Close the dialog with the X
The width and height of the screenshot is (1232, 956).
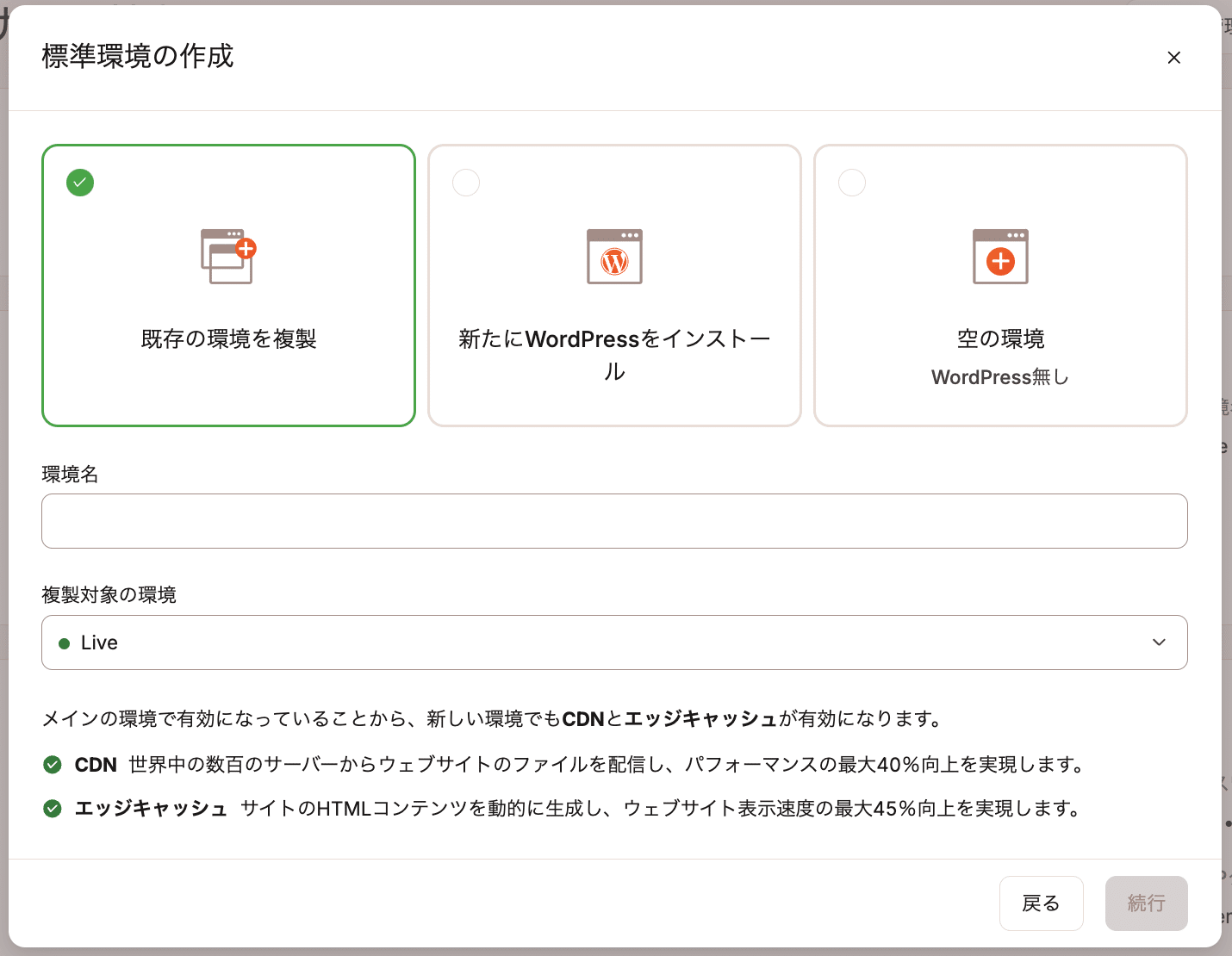coord(1174,58)
